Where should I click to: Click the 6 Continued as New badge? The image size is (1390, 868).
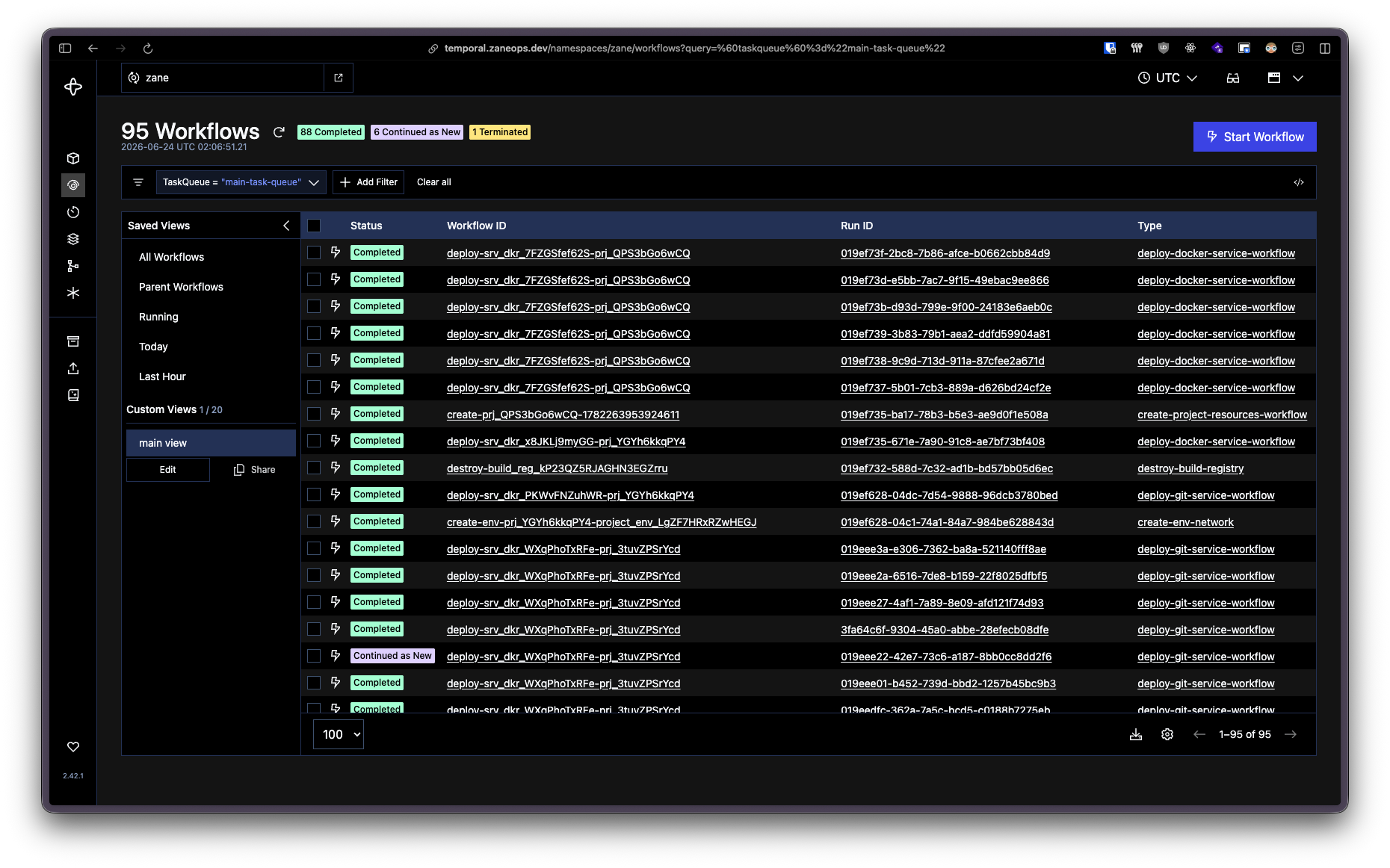(417, 132)
